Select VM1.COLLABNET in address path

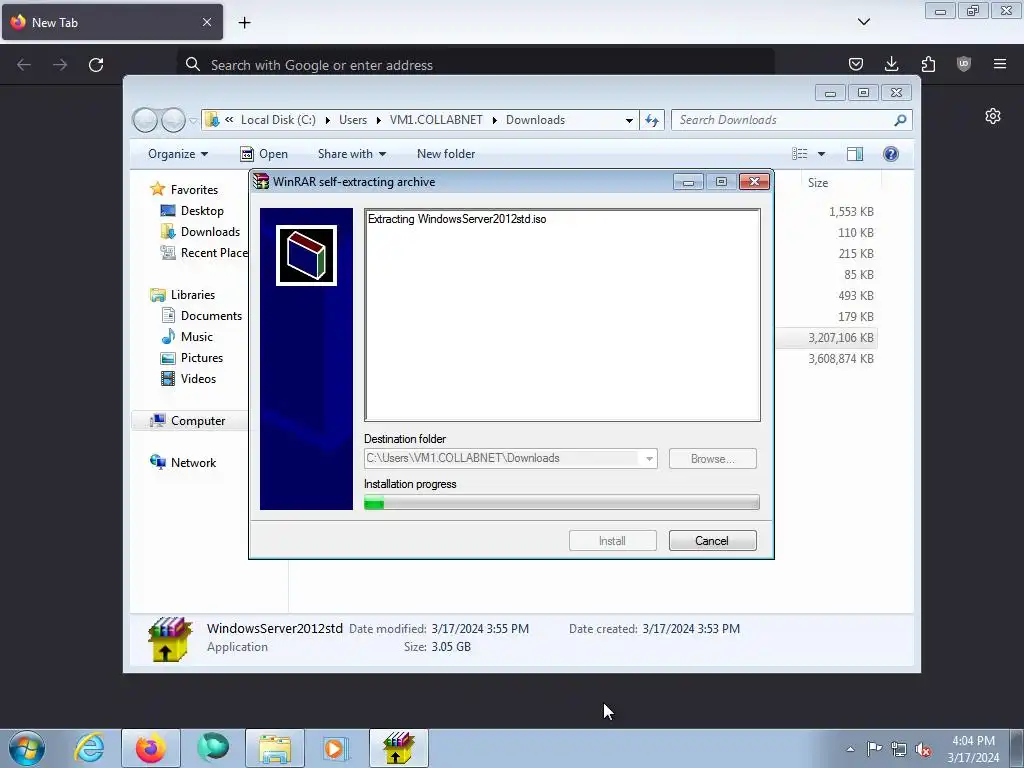click(436, 120)
